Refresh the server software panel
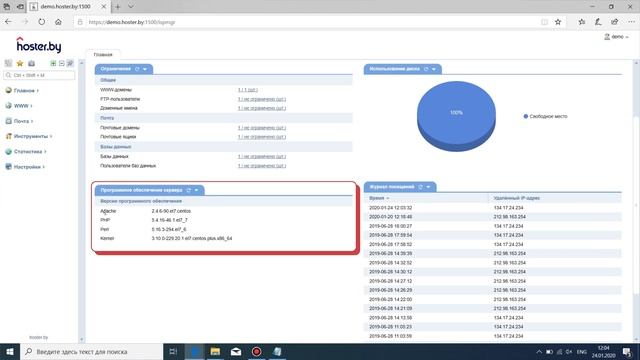 pyautogui.click(x=189, y=190)
